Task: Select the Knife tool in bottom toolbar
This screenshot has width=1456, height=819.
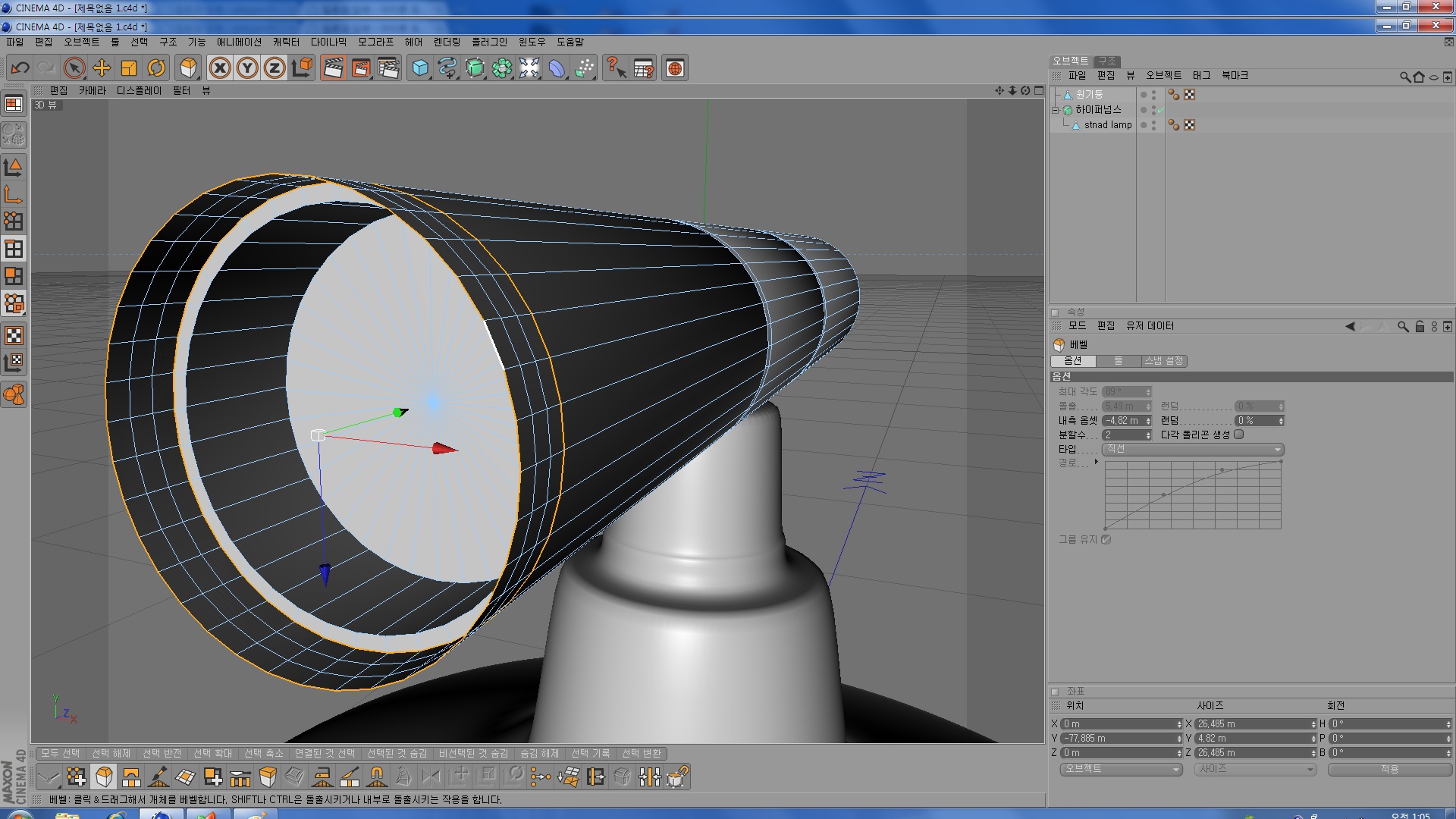Action: point(350,777)
